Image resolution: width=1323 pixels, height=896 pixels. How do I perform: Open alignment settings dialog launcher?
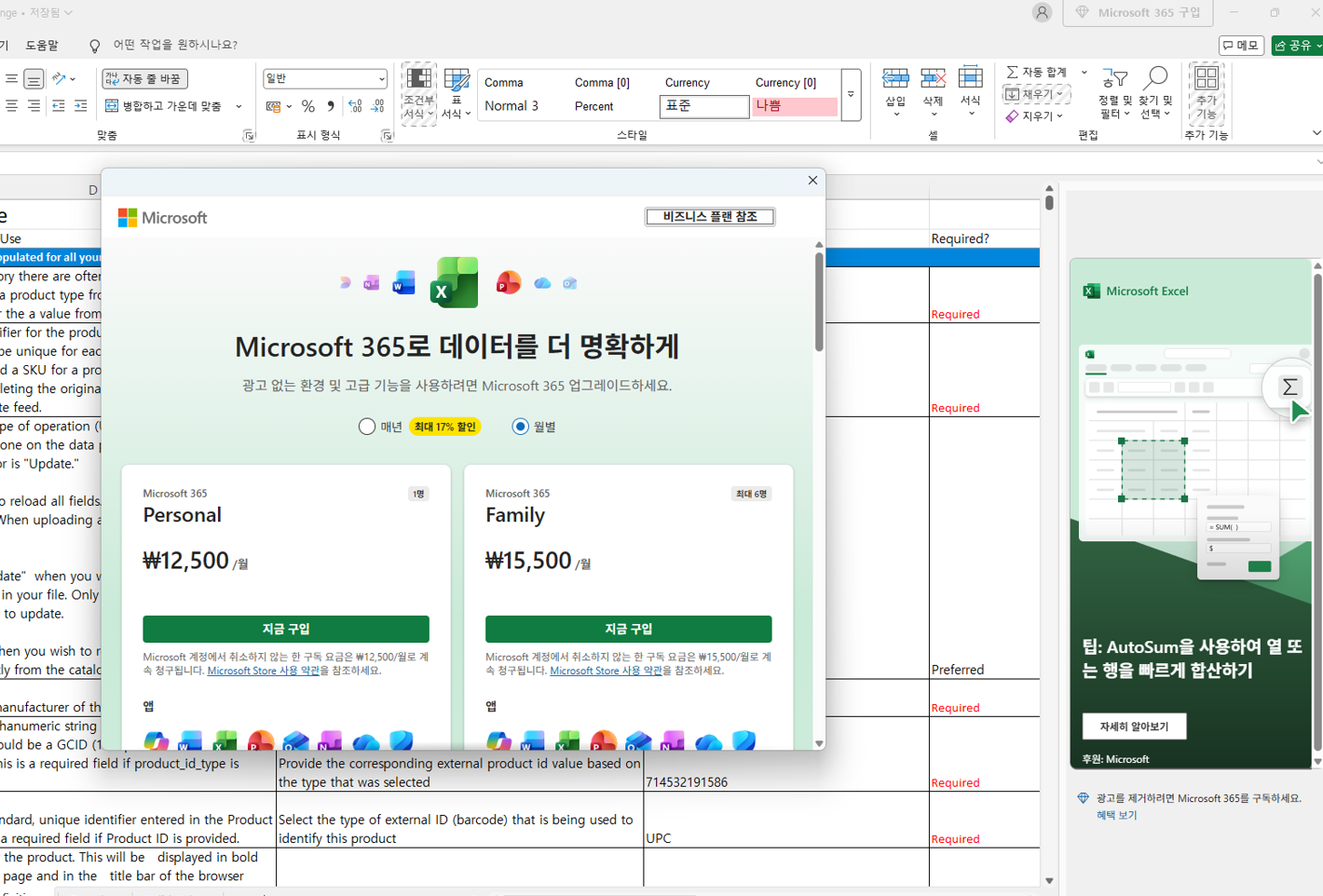(x=249, y=136)
